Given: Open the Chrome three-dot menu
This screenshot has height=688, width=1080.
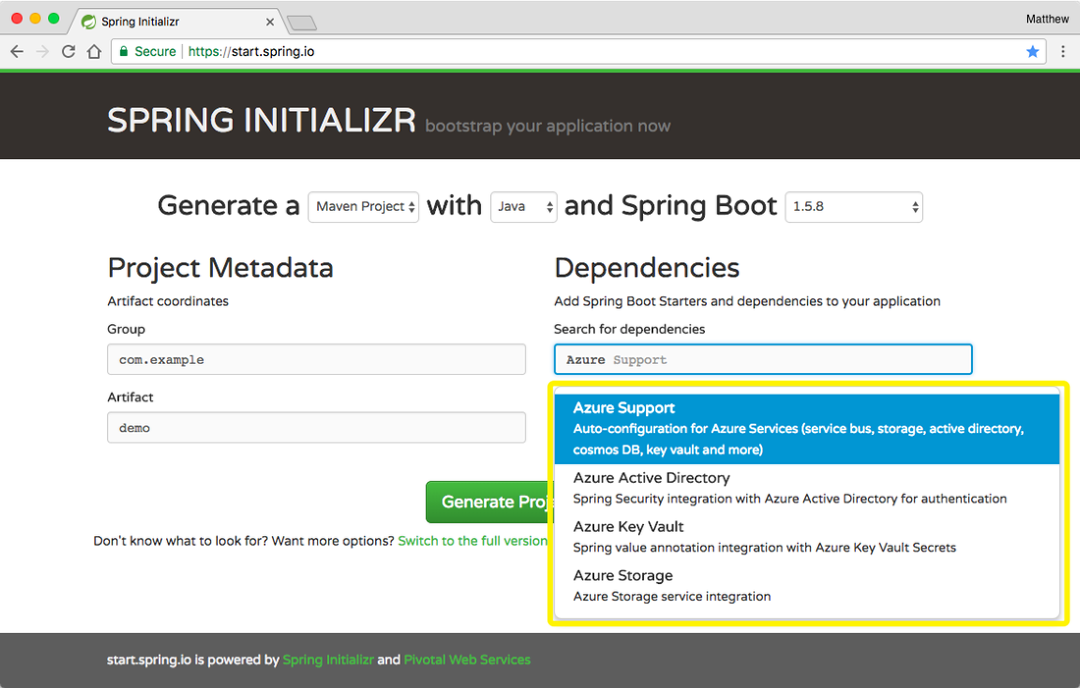Looking at the screenshot, I should pos(1063,52).
